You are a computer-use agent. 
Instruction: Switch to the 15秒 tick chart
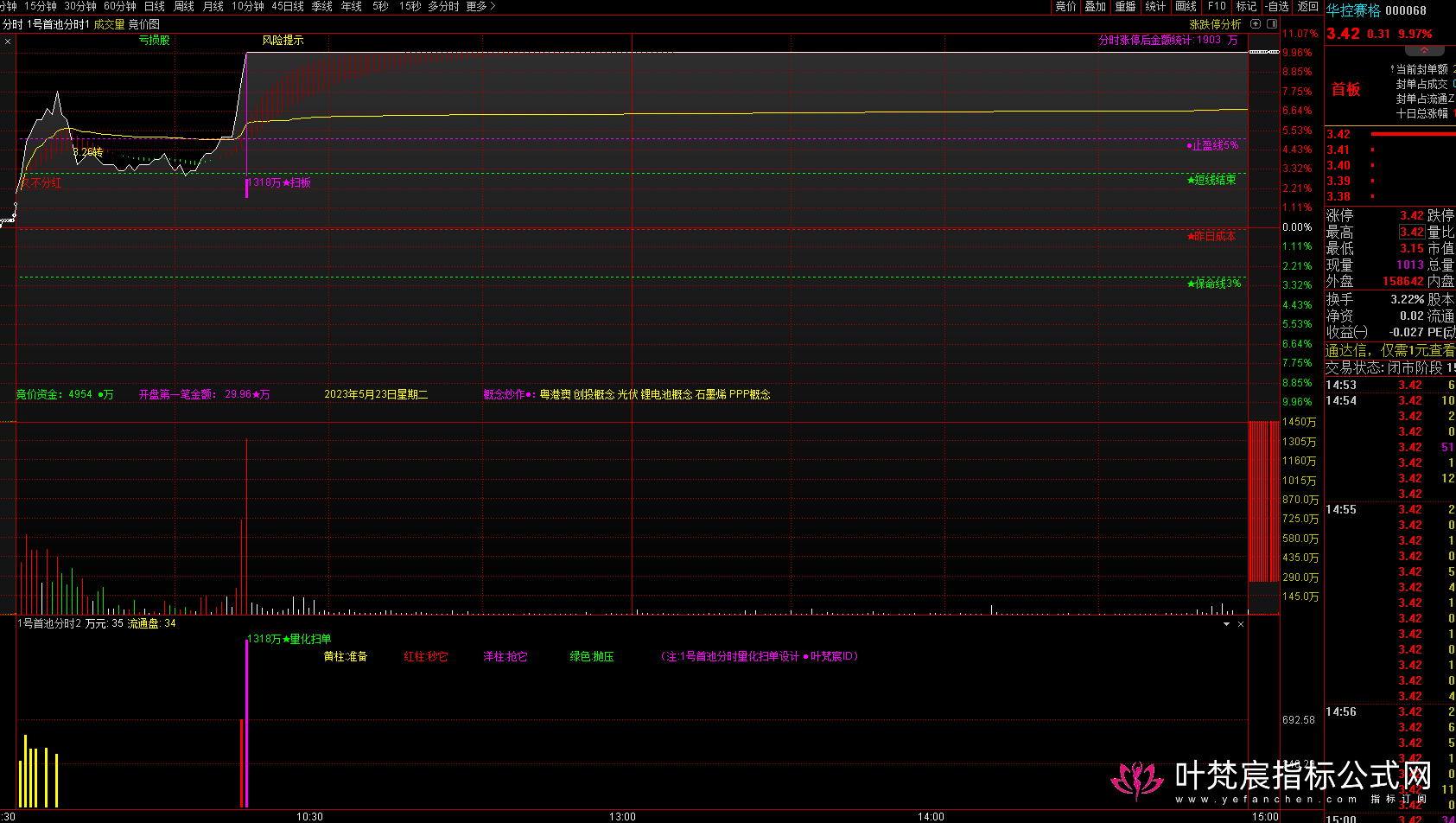click(410, 6)
